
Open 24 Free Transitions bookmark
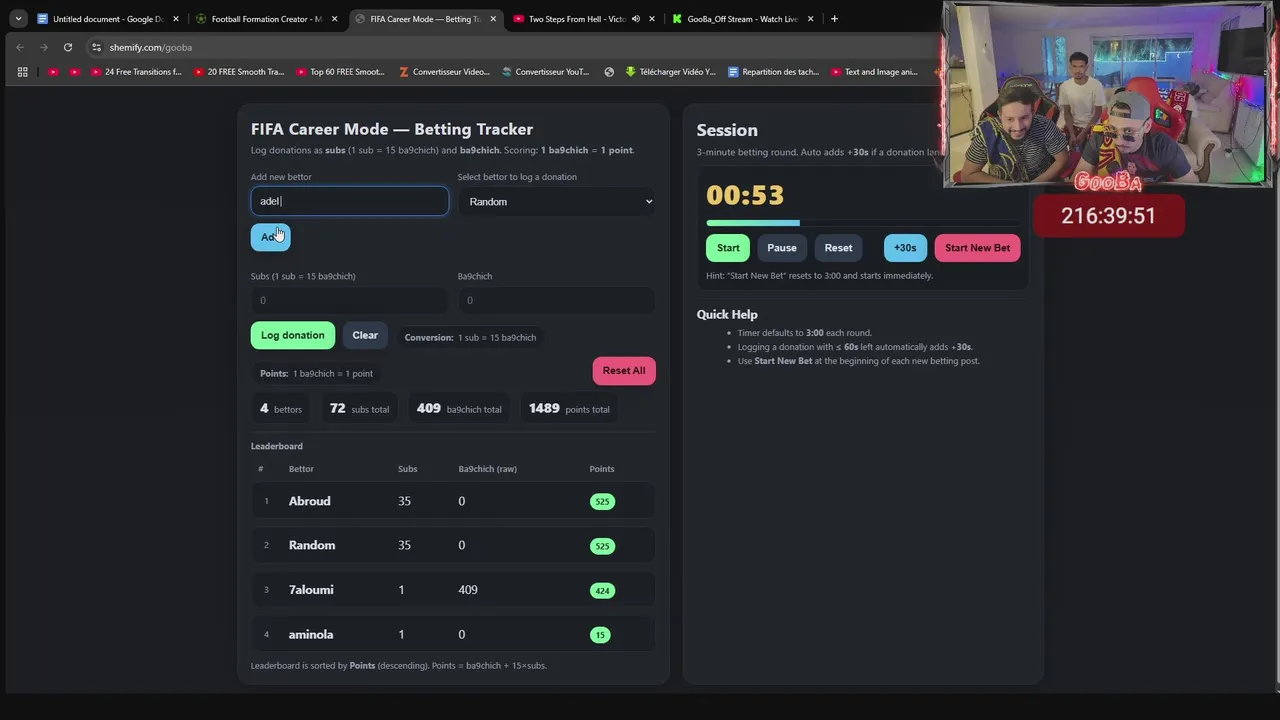point(136,72)
